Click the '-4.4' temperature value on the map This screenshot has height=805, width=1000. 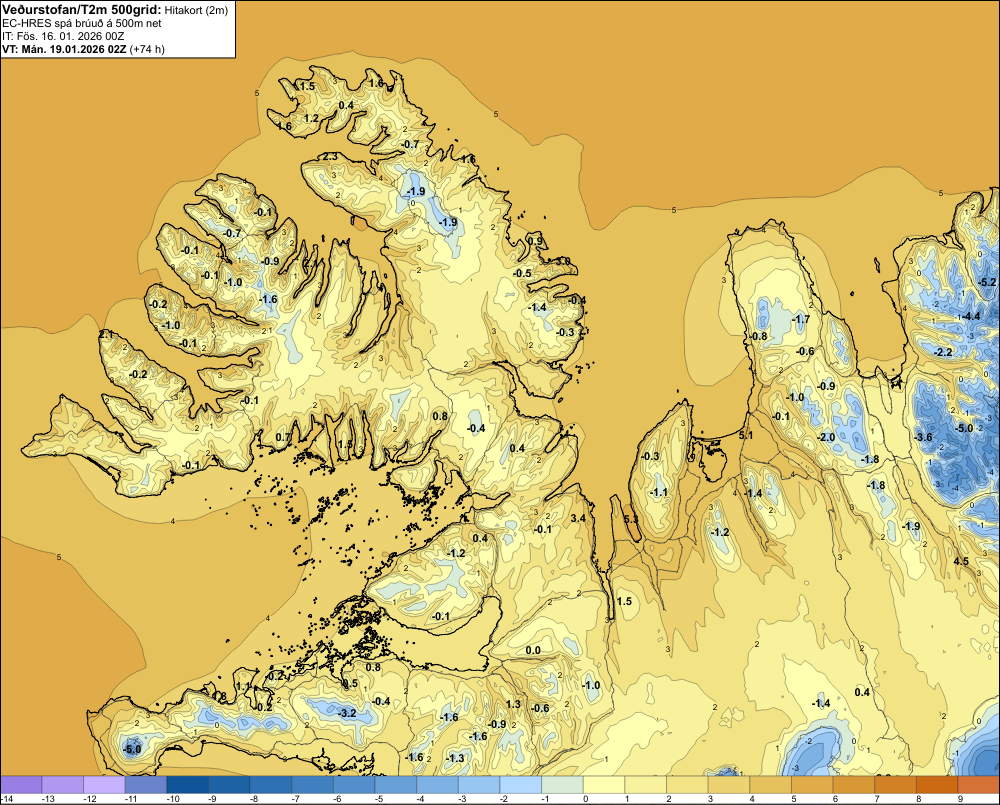click(x=971, y=316)
